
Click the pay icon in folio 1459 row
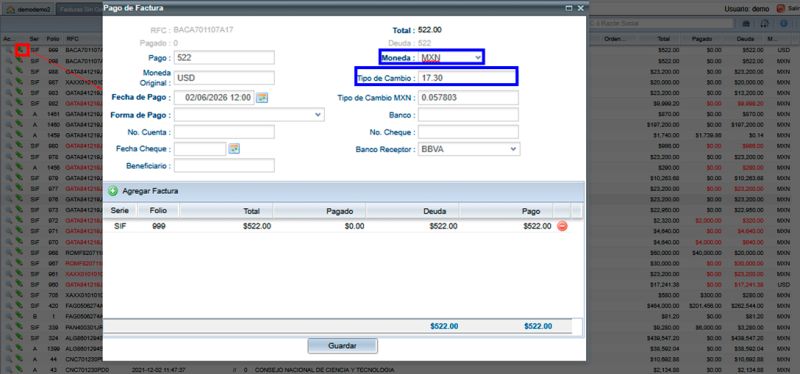19,135
